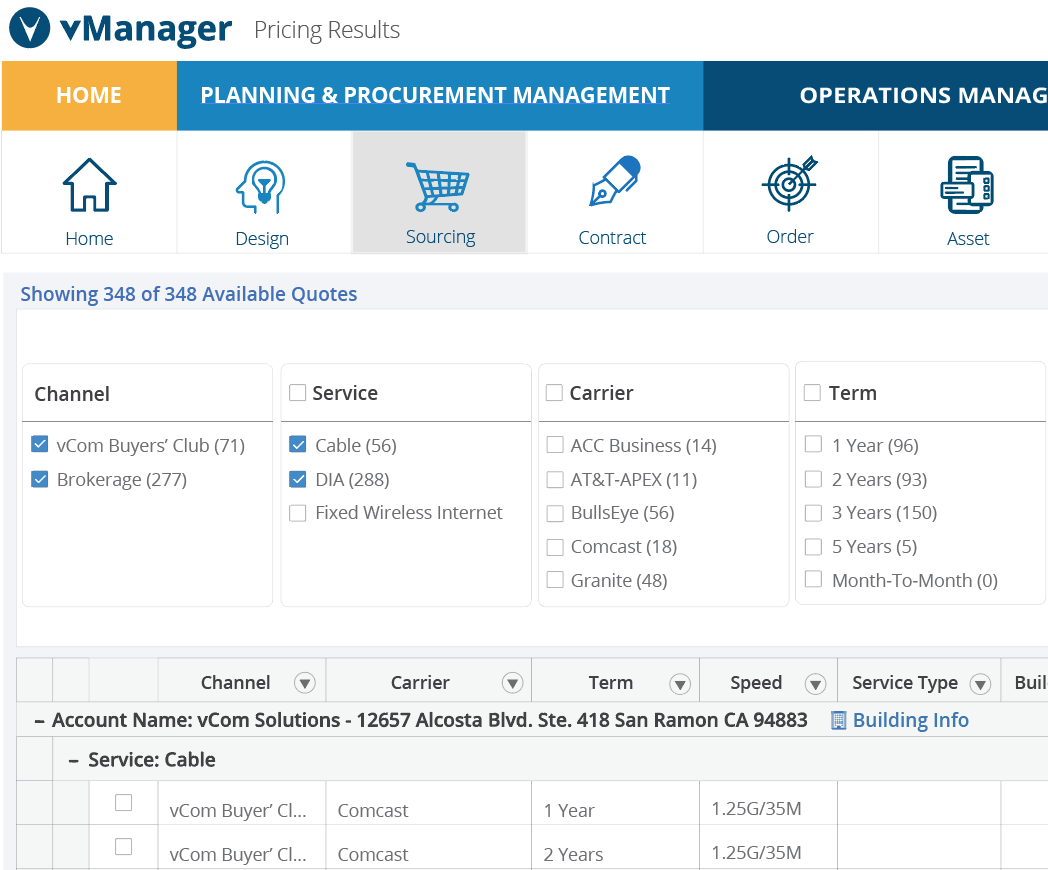This screenshot has height=870, width=1048.
Task: Click the building icon beside Building Info
Action: point(837,719)
